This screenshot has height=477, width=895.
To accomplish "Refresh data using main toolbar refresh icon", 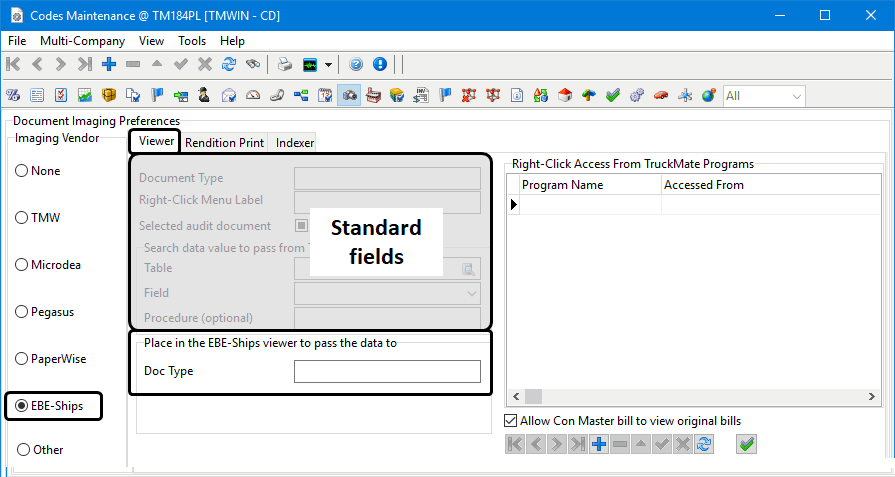I will [229, 64].
